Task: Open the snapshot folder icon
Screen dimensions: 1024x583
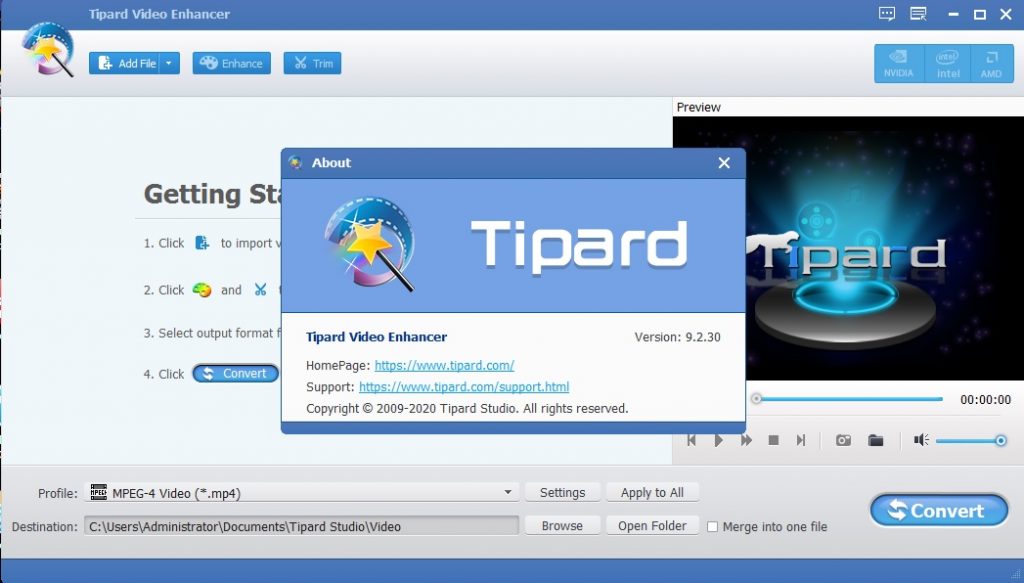Action: (x=876, y=441)
